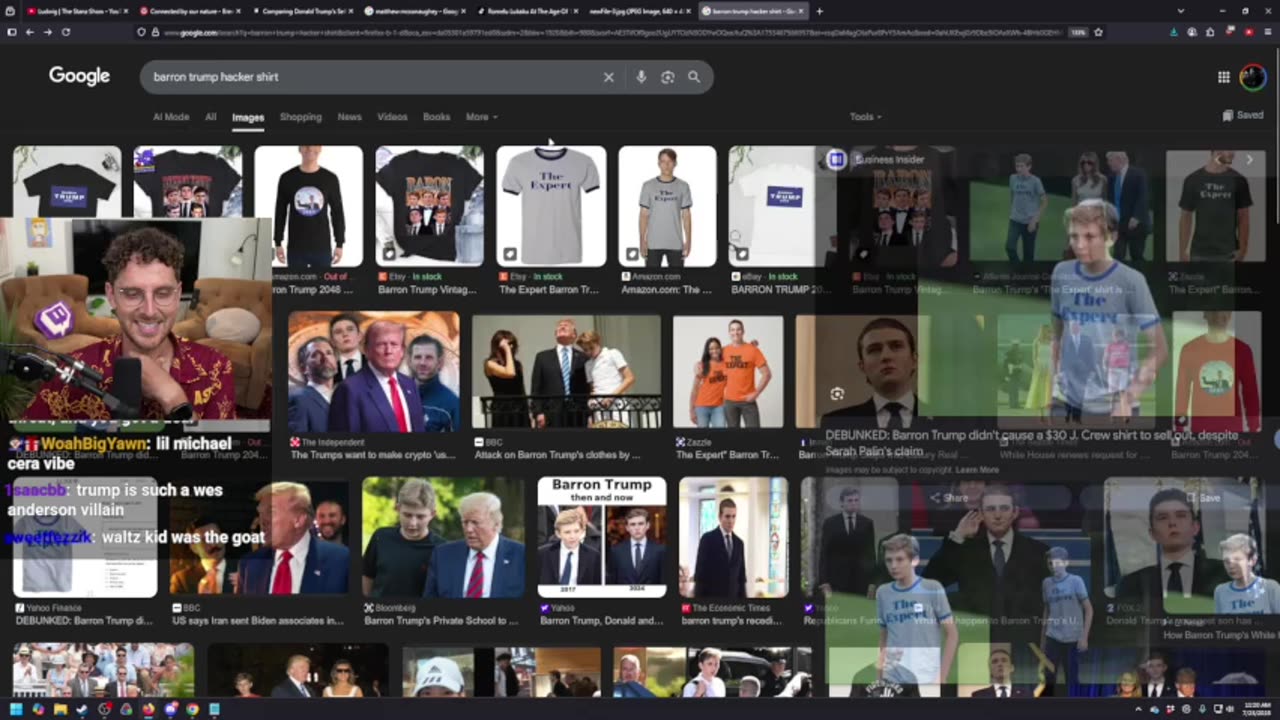Open the 'Barron Trump then and now' thumbnail
Image resolution: width=1280 pixels, height=720 pixels.
tap(602, 537)
